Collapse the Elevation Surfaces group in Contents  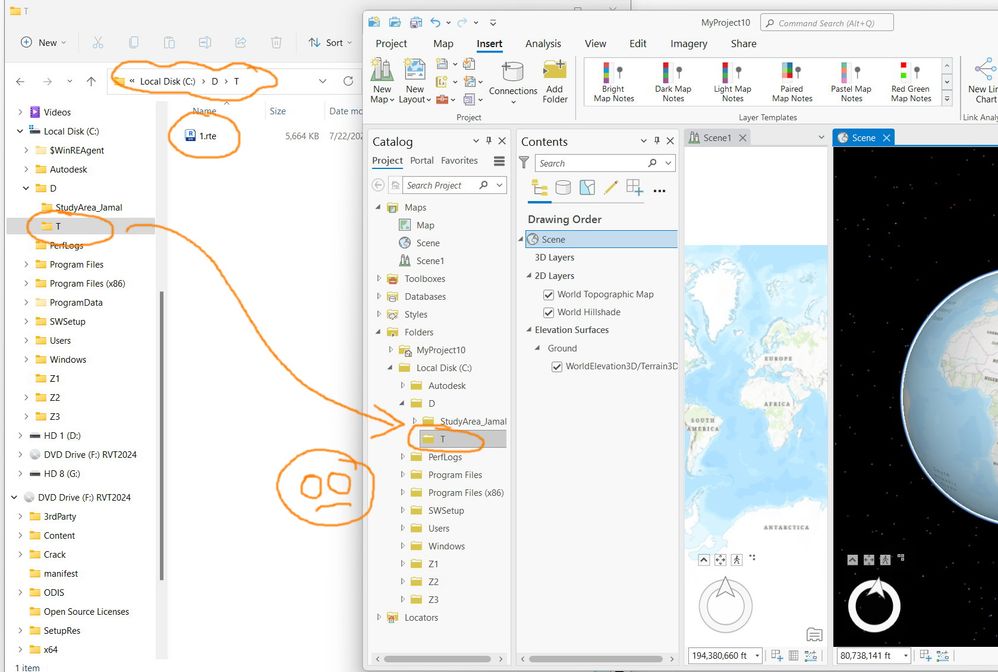pos(528,330)
